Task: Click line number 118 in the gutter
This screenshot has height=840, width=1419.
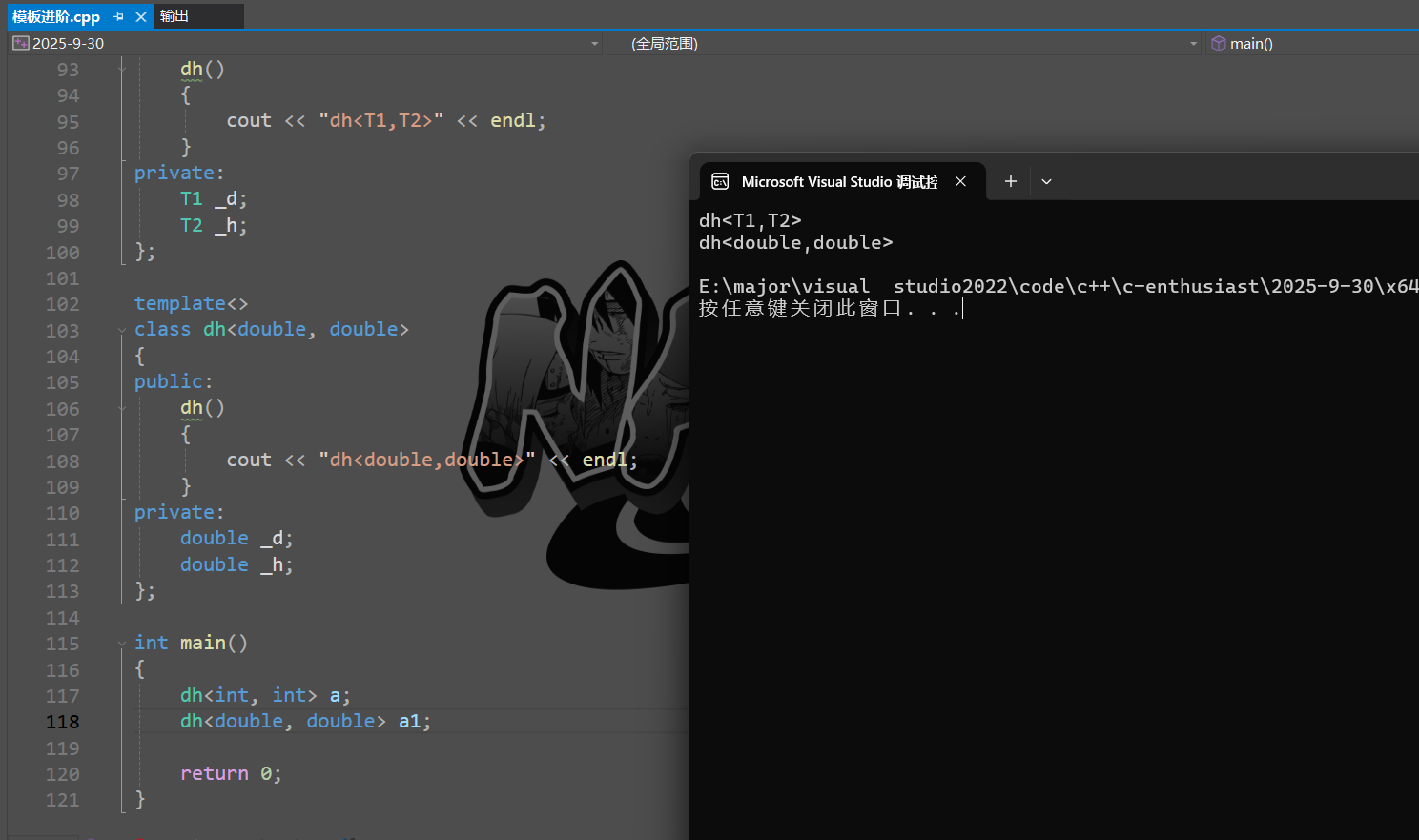Action: (x=63, y=722)
